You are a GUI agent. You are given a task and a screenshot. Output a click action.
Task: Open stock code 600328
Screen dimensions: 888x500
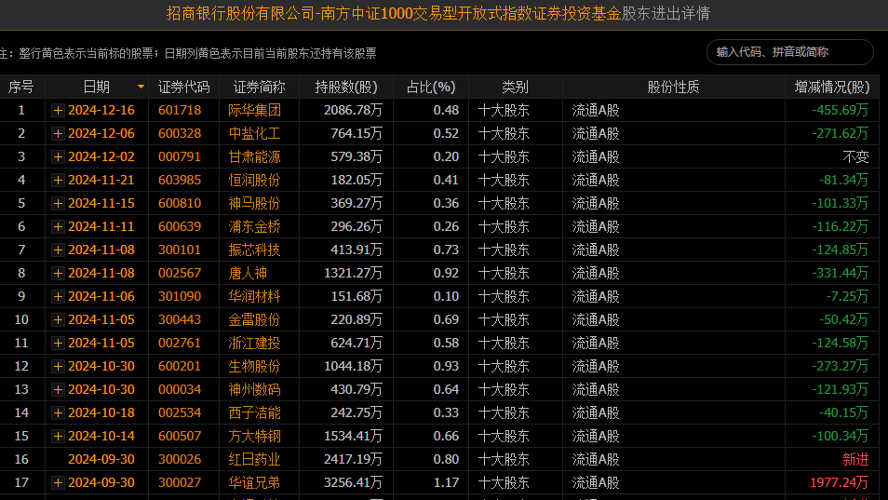(180, 134)
